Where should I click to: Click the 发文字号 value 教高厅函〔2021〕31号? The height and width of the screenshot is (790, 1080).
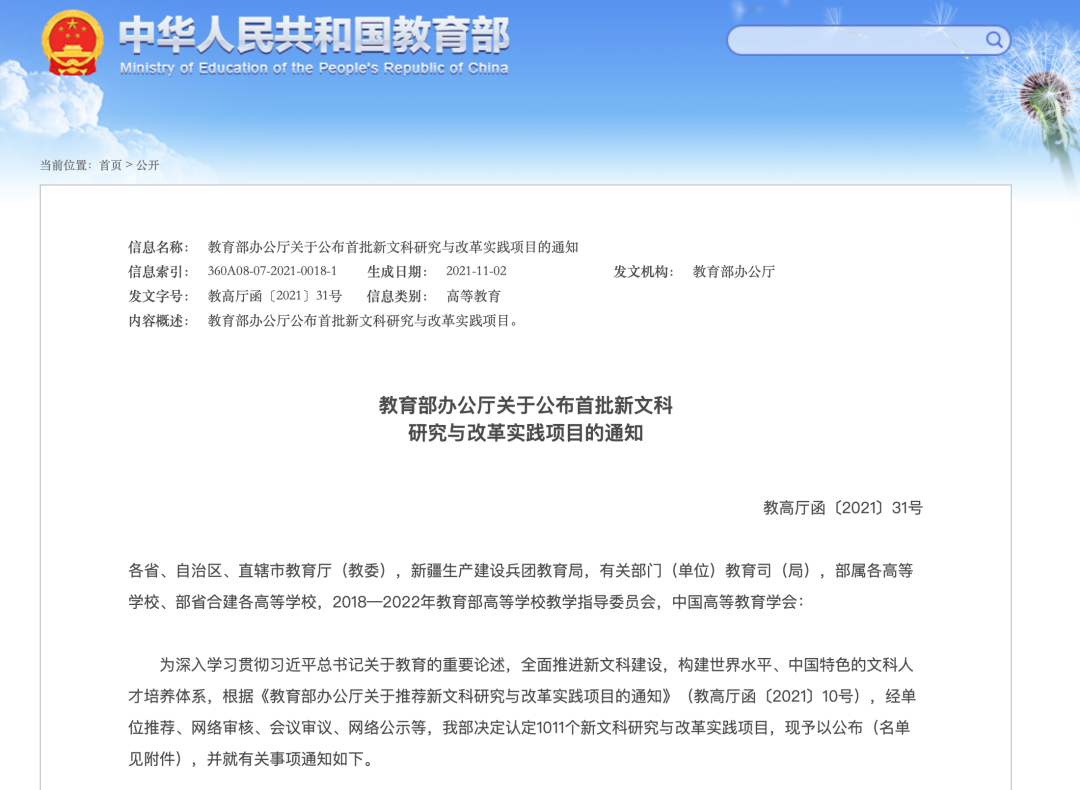coord(275,296)
